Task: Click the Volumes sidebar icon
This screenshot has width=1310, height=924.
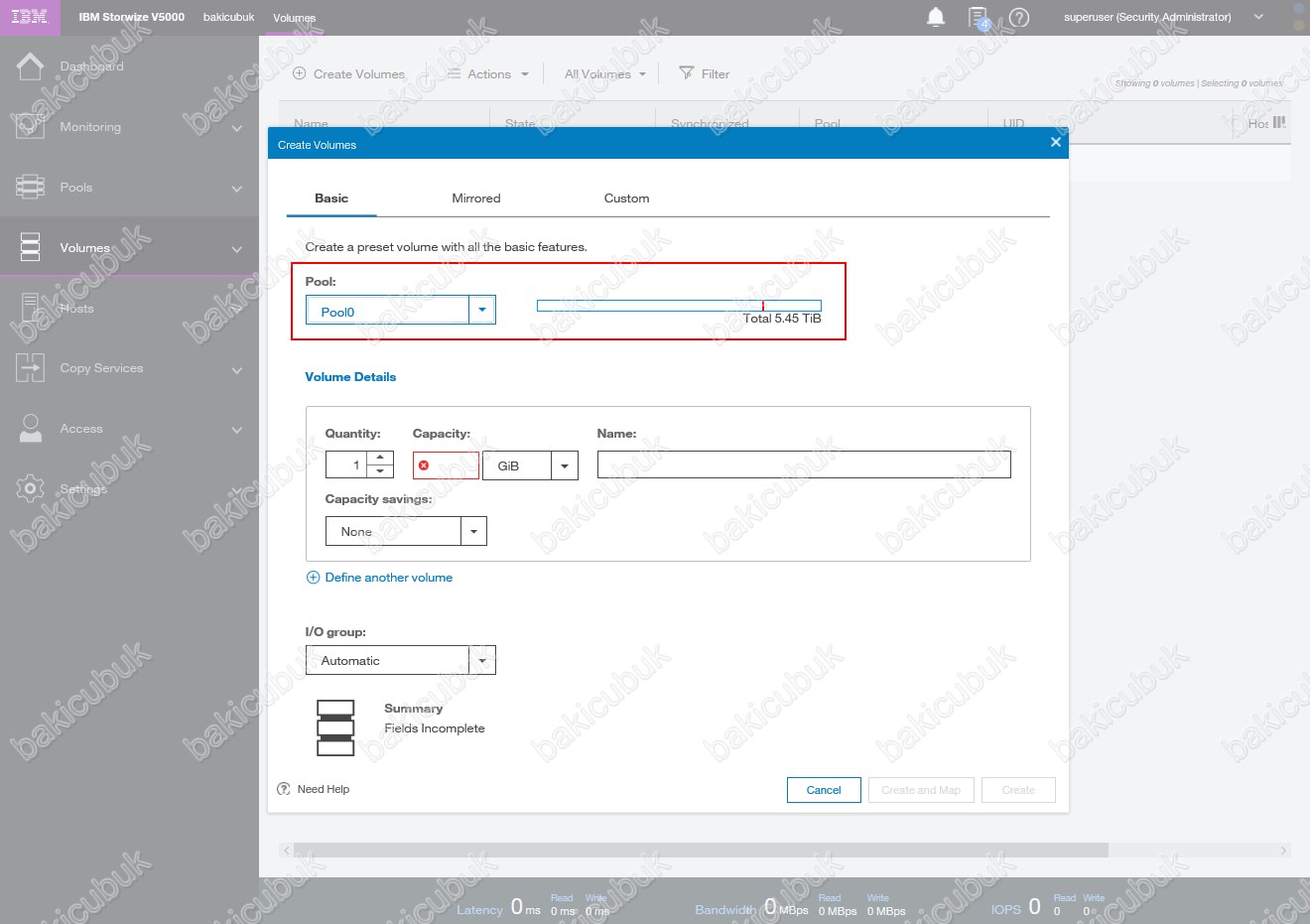Action: click(x=30, y=247)
